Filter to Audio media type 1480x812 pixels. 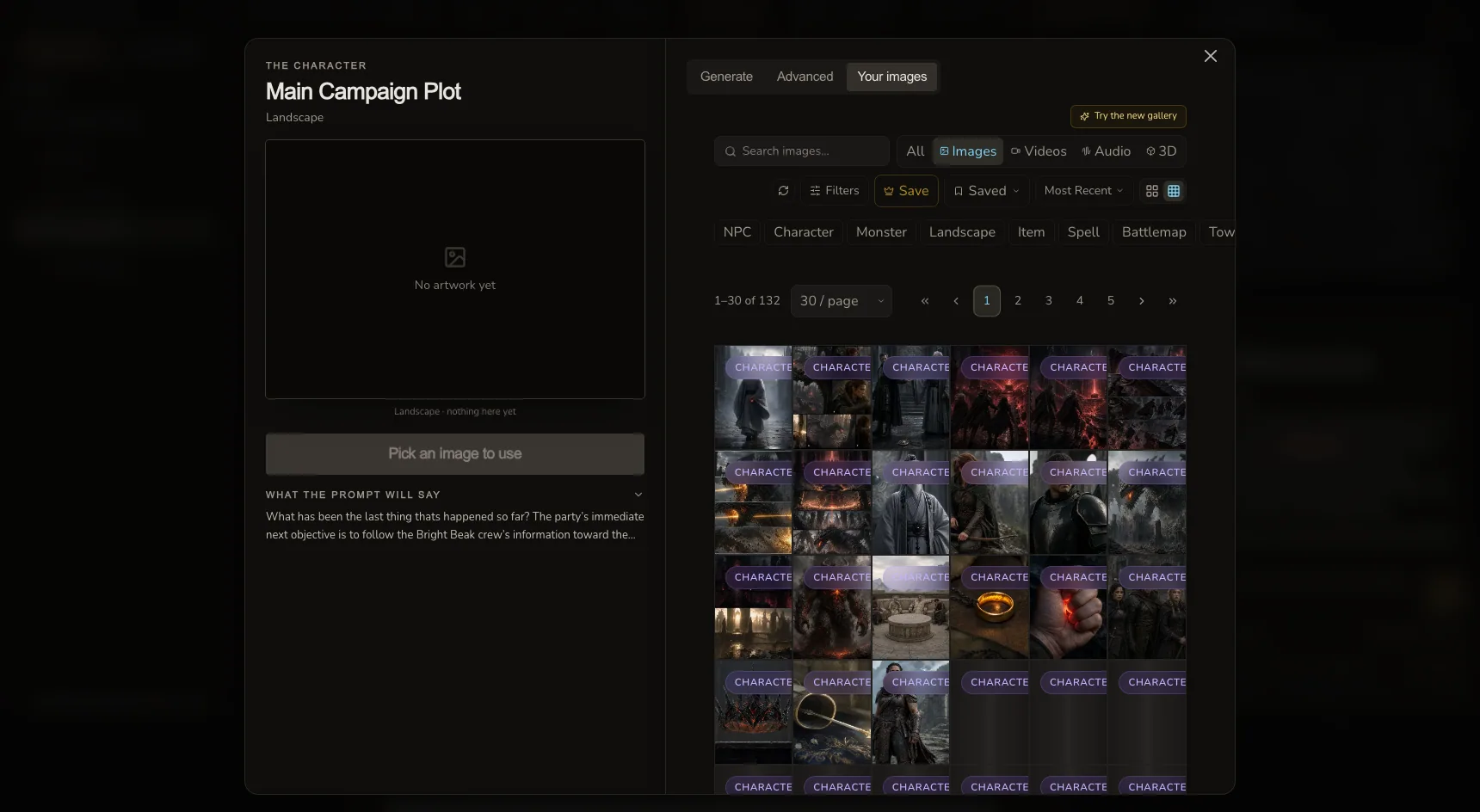coord(1106,151)
